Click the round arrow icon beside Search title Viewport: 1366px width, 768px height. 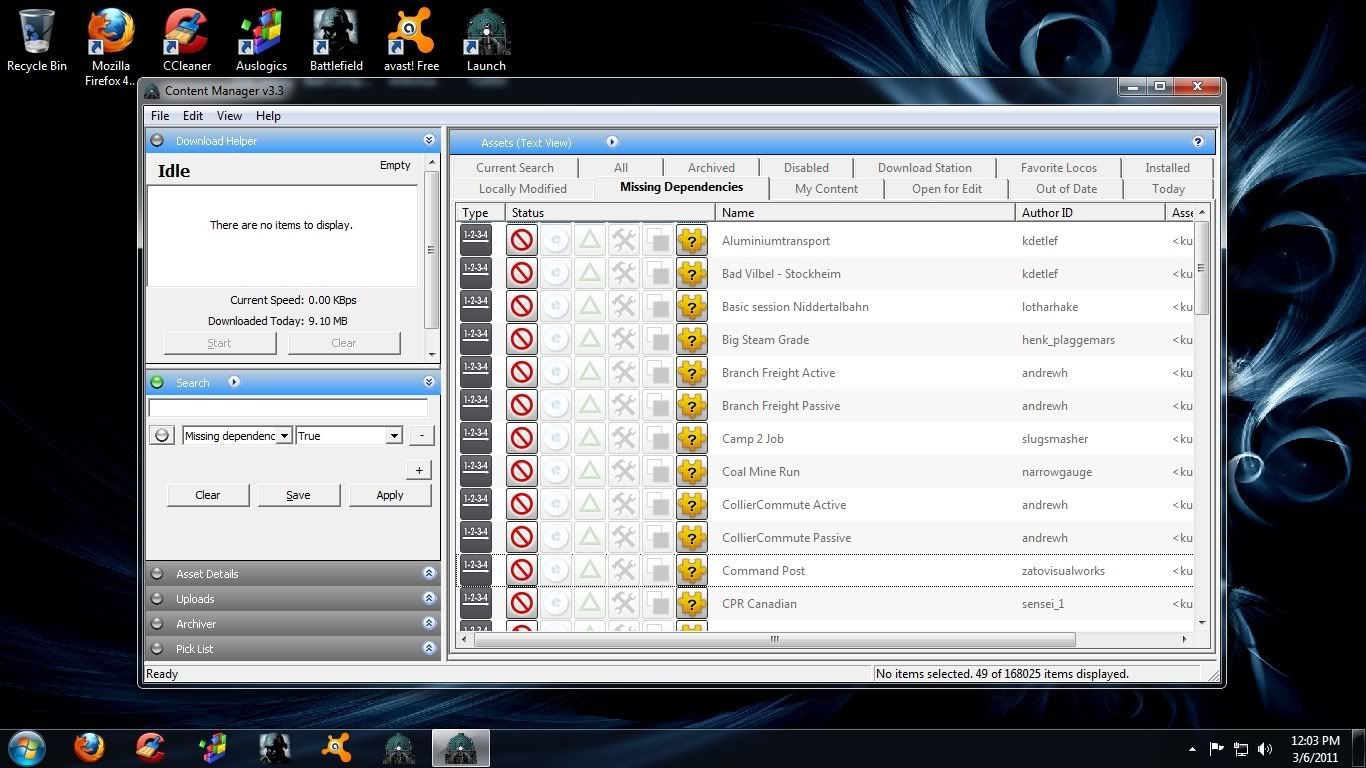234,382
